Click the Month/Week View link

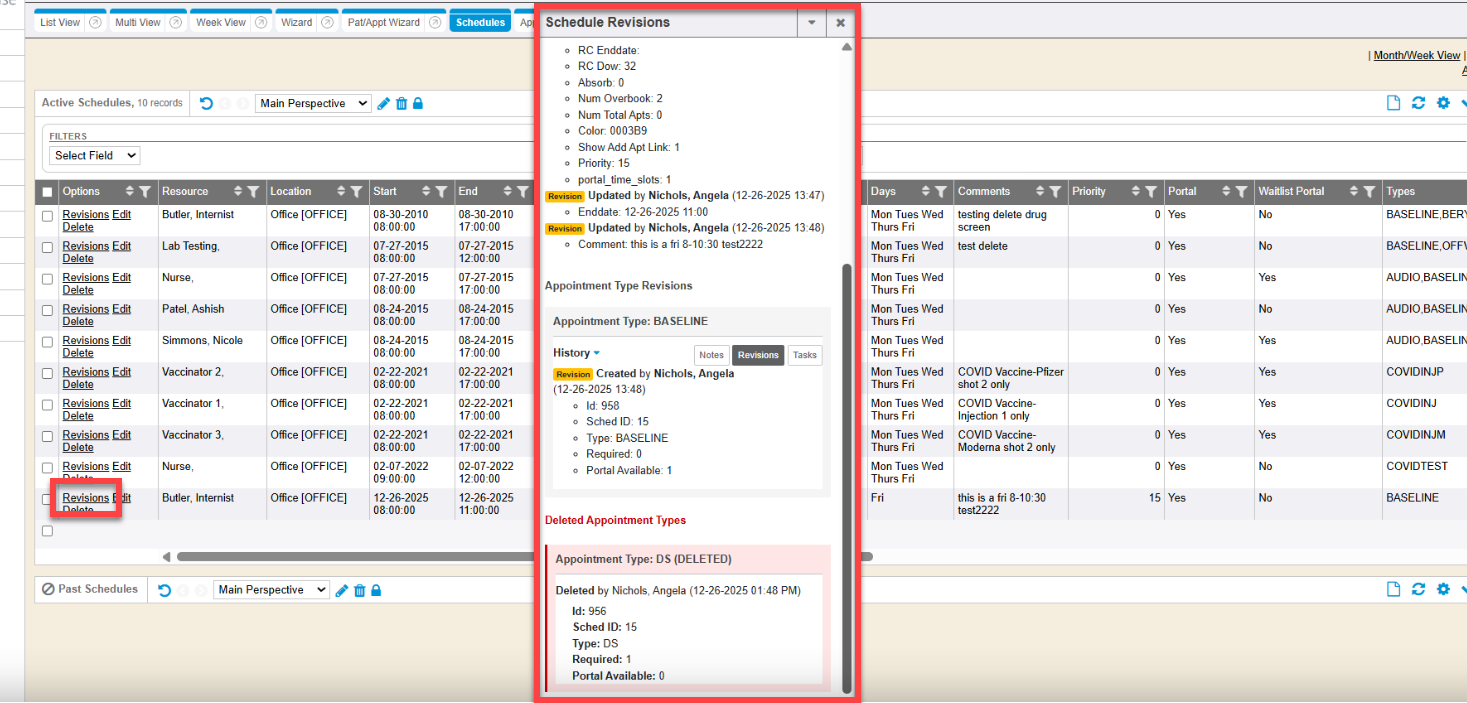coord(1416,55)
